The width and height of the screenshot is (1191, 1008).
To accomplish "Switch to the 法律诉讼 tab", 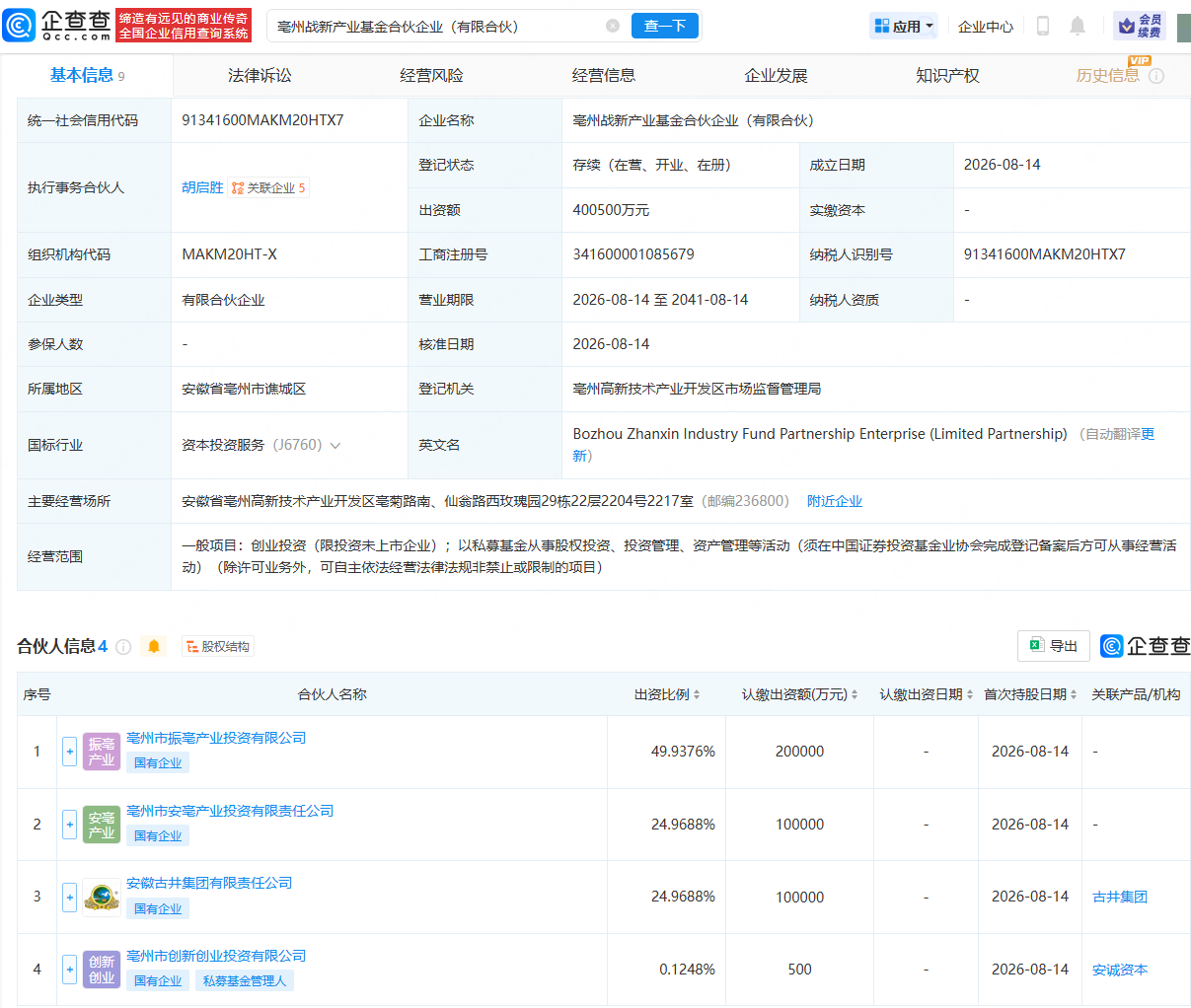I will tap(260, 75).
